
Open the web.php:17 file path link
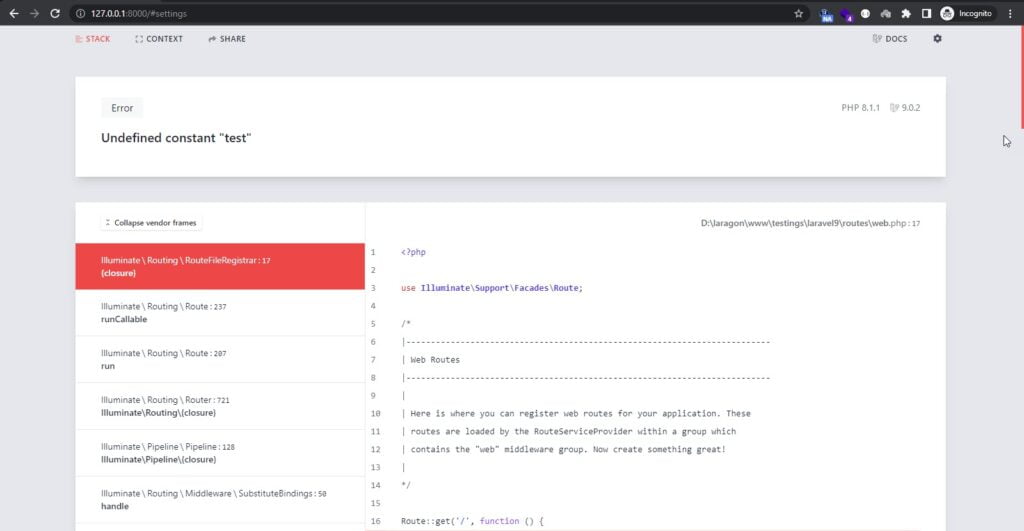[x=810, y=223]
